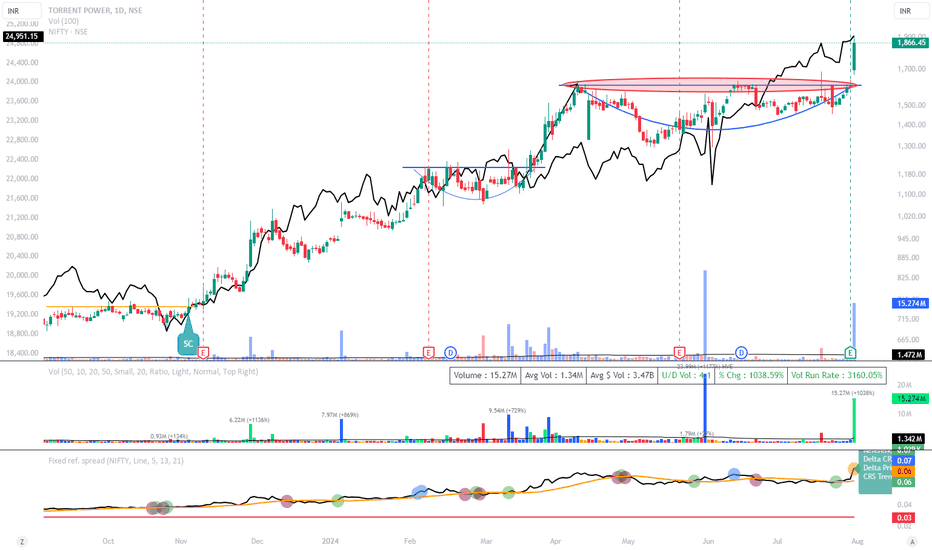
Task: Click the U/D Vol table cell
Action: coord(685,375)
